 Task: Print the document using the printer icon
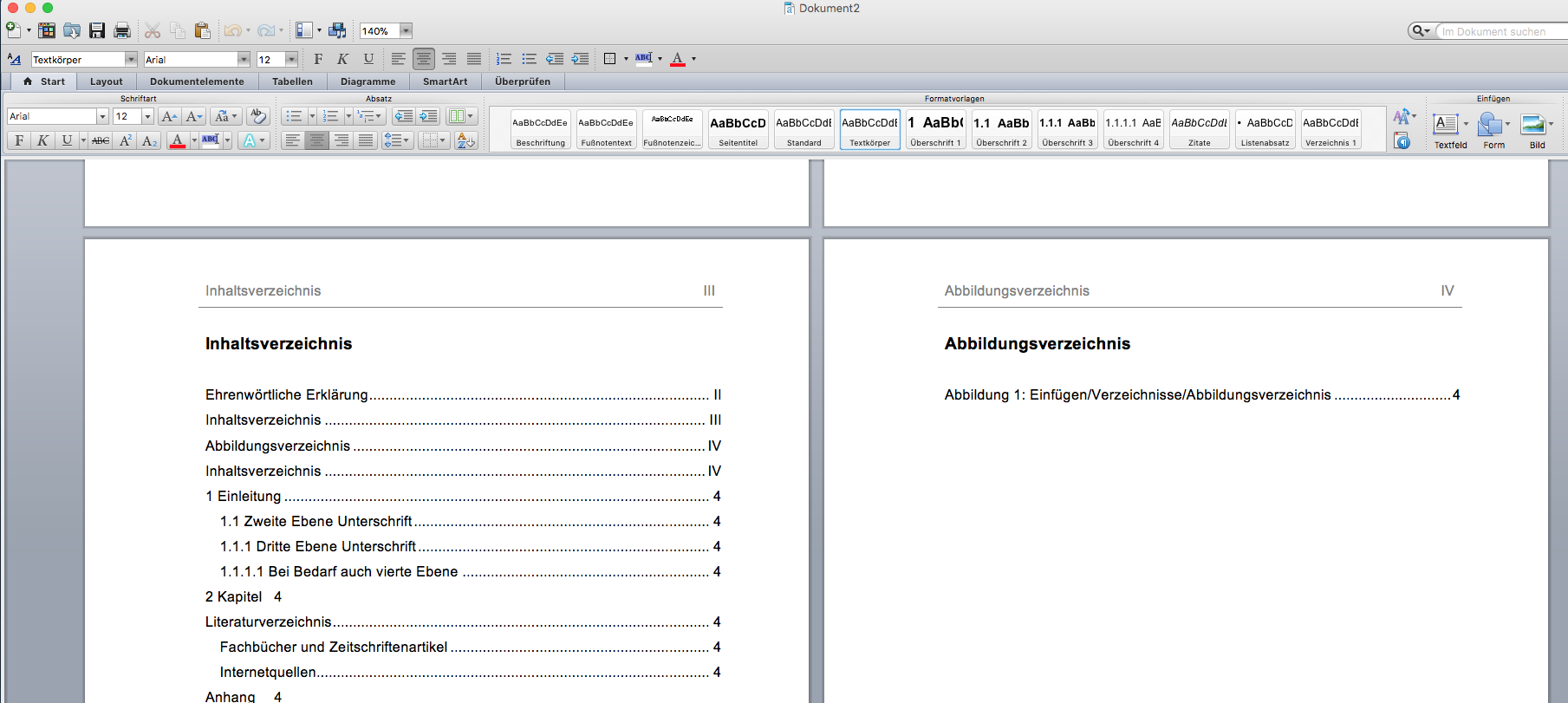coord(122,30)
